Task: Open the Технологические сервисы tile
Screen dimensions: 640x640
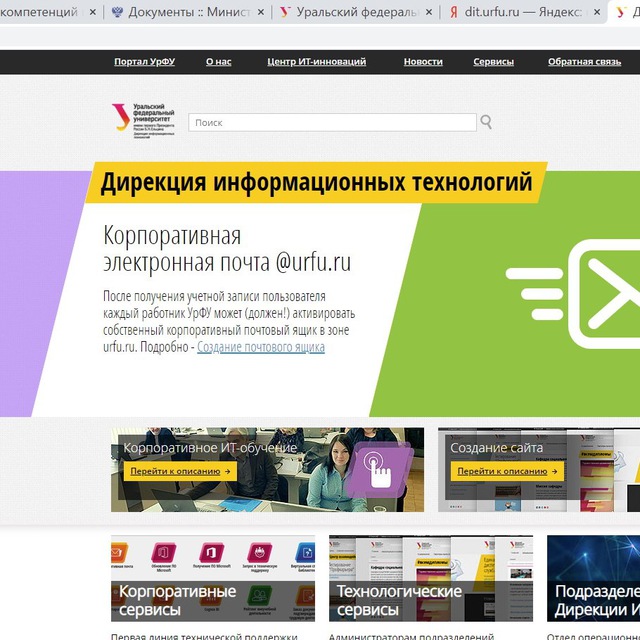Action: point(431,578)
